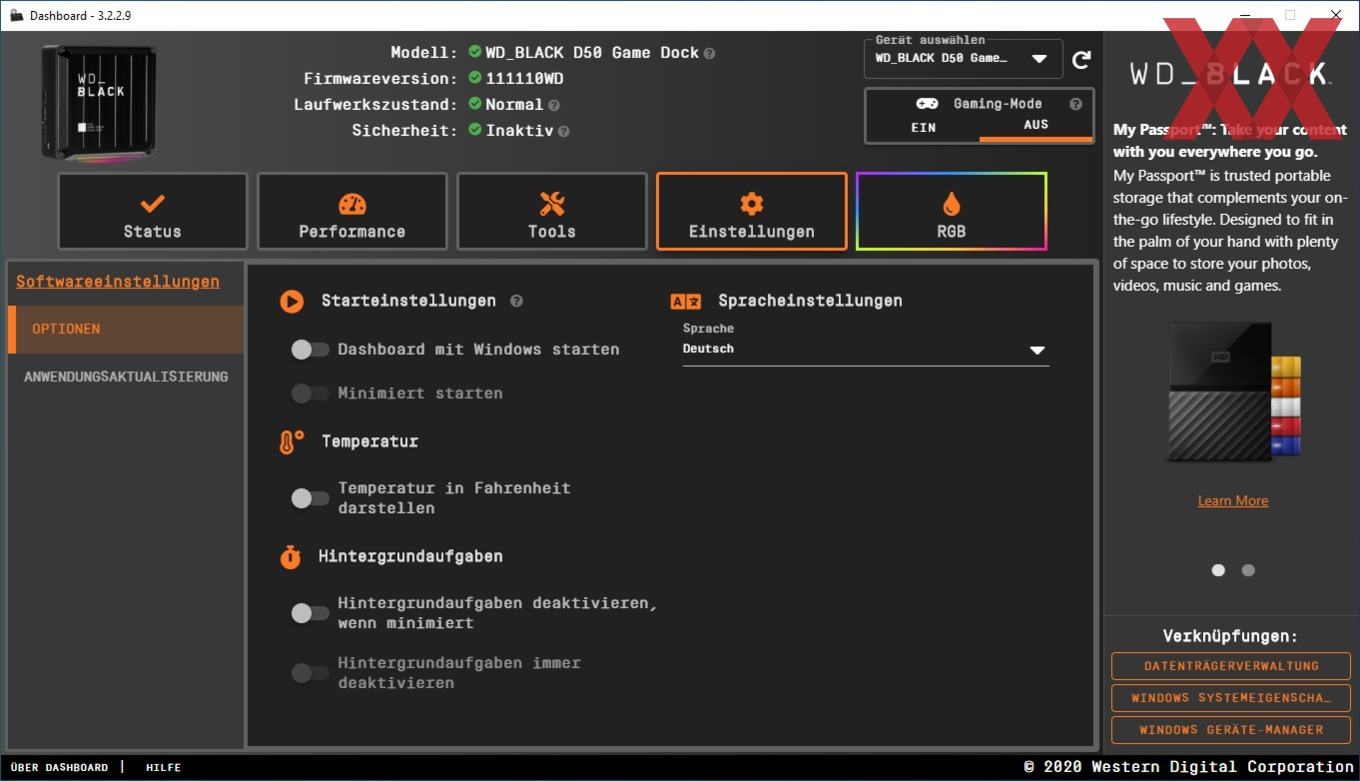Screen dimensions: 1360x781
Task: Open the RGB tab
Action: click(952, 211)
